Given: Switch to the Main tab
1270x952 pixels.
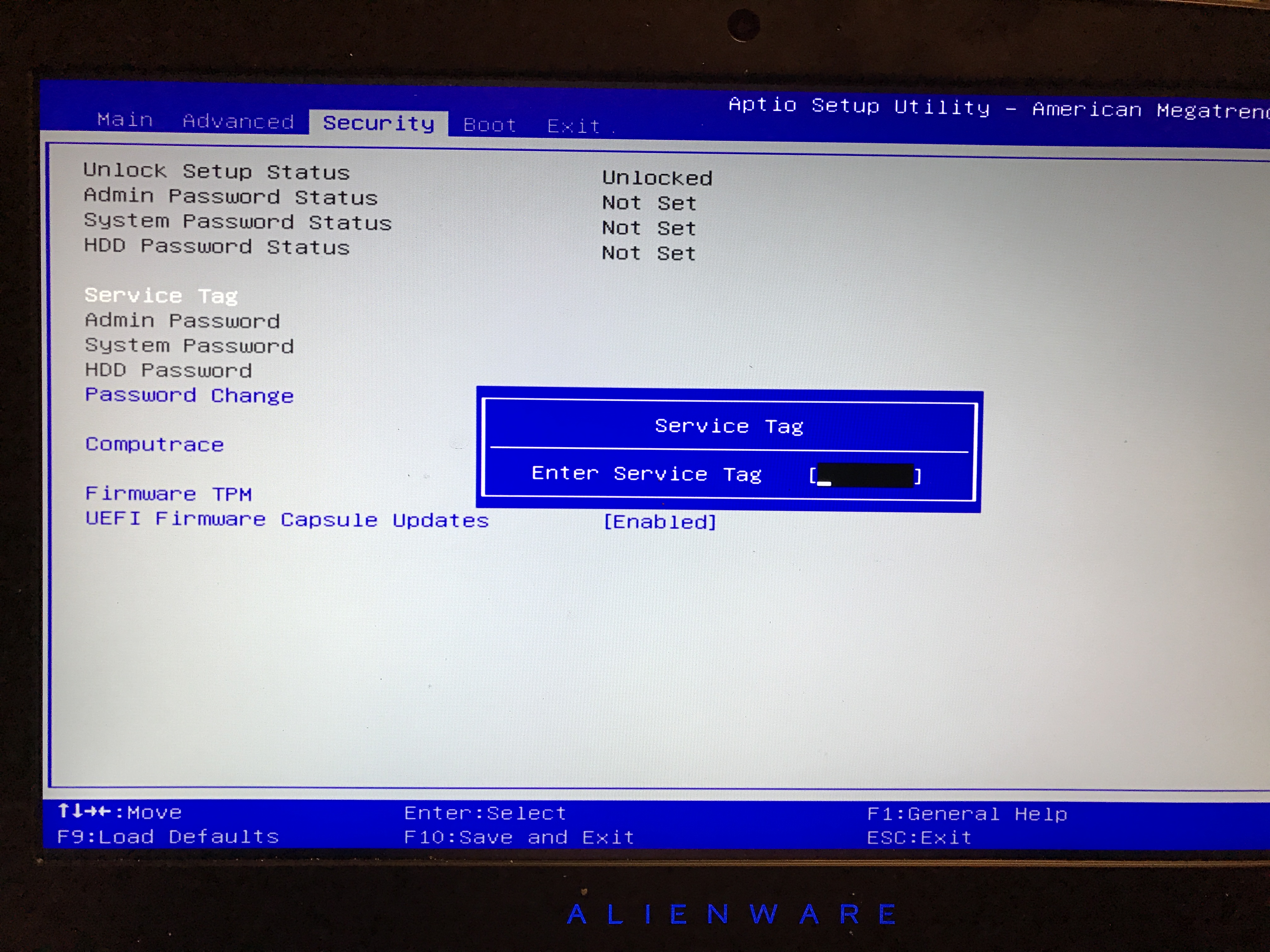Looking at the screenshot, I should pyautogui.click(x=125, y=119).
